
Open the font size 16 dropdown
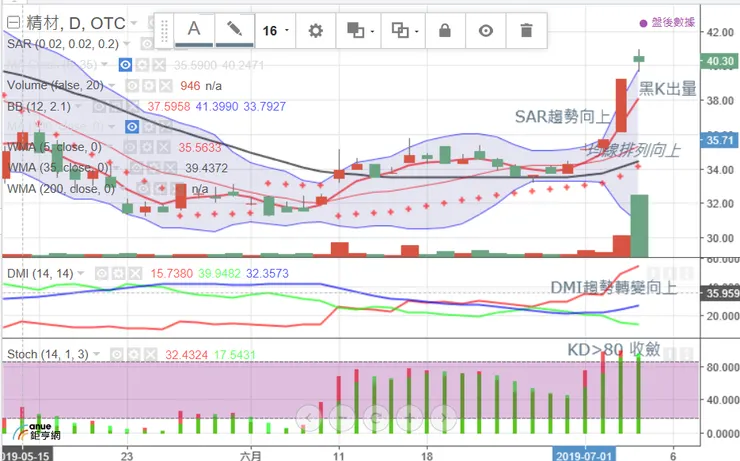click(275, 31)
